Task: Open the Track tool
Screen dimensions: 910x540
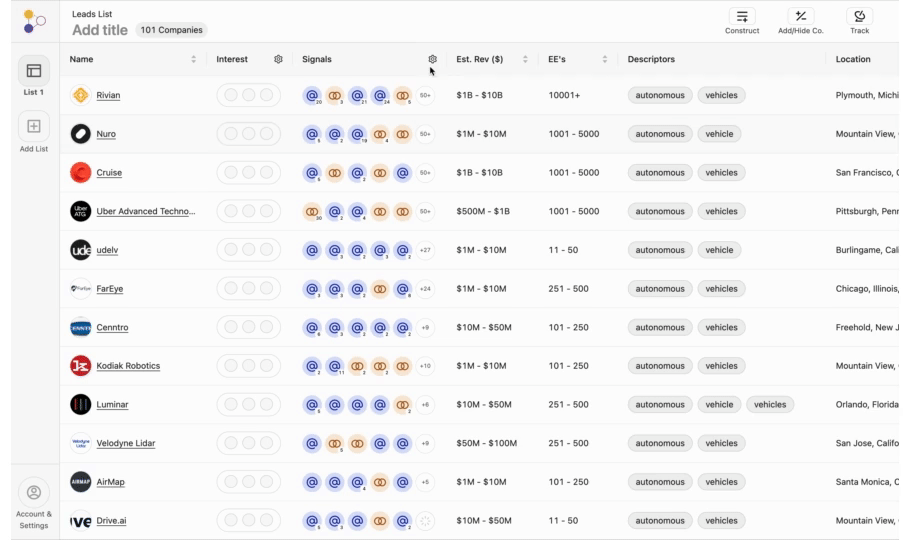Action: pyautogui.click(x=860, y=21)
